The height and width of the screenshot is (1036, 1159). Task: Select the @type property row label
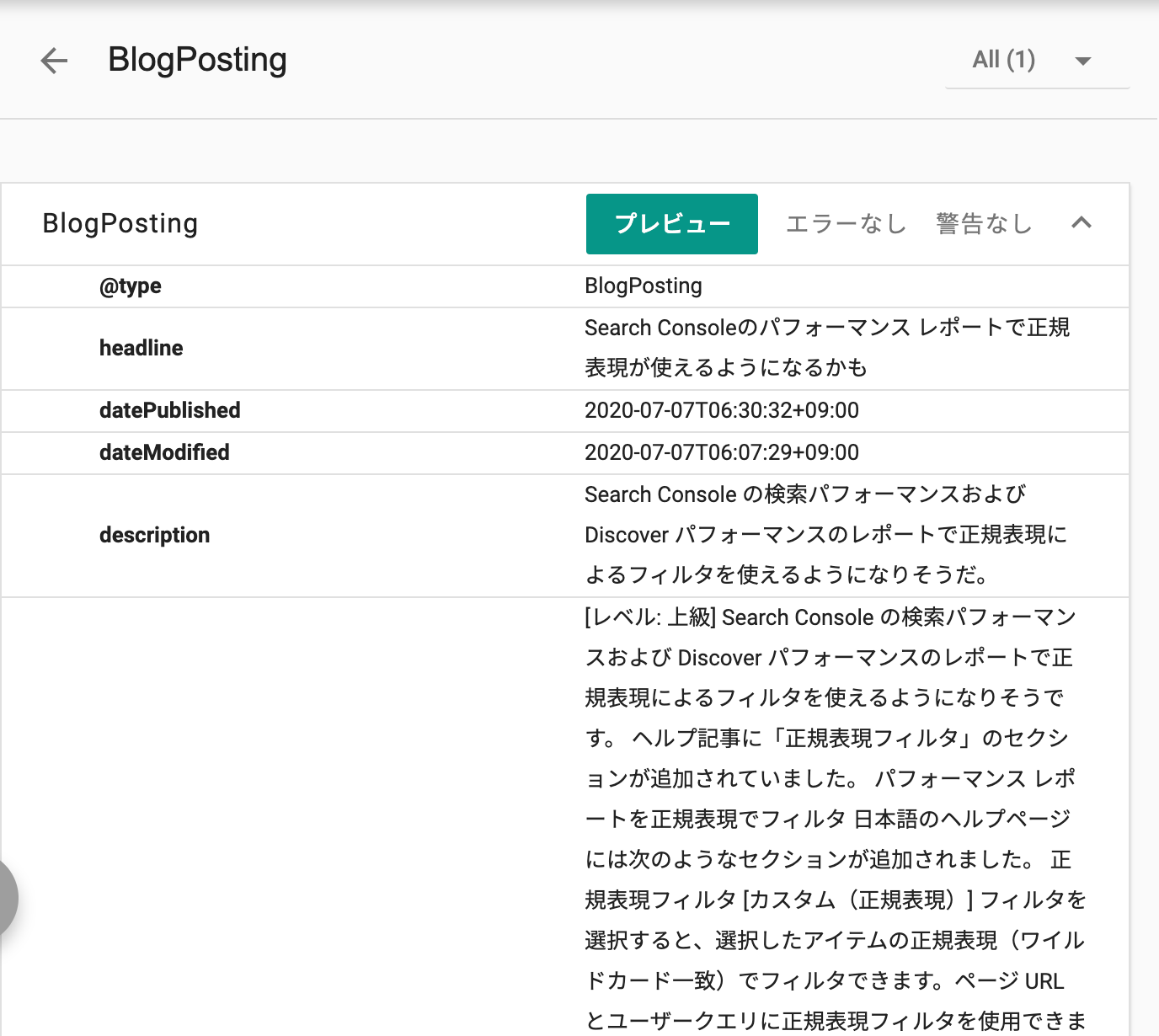click(130, 286)
